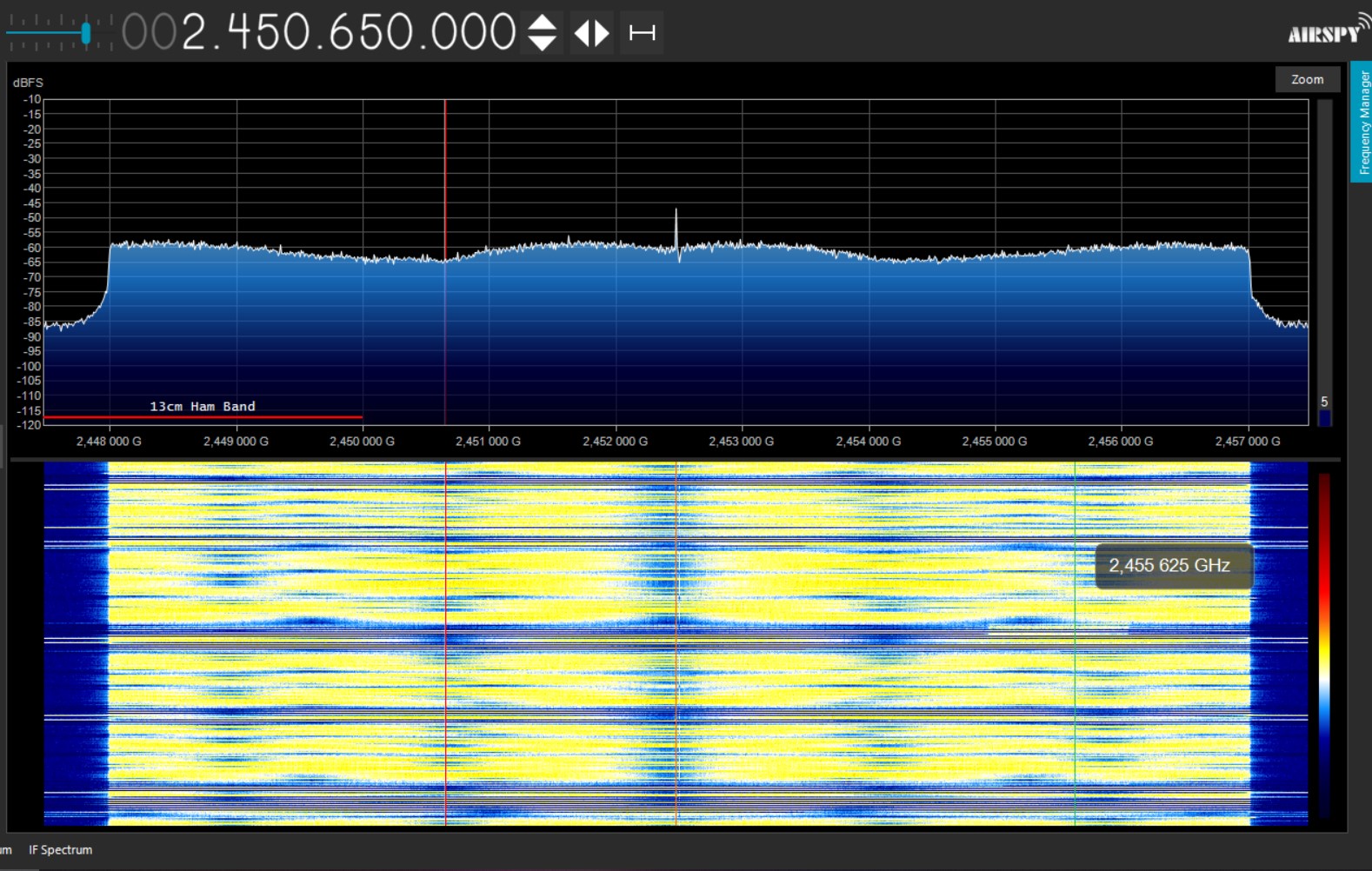The width and height of the screenshot is (1372, 871).
Task: Click the -10 level label on dBFS axis
Action: pyautogui.click(x=32, y=99)
